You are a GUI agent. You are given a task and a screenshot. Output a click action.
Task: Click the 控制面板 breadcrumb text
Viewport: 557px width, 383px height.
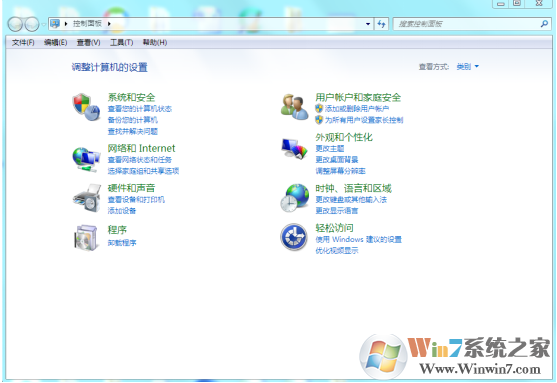tap(87, 24)
